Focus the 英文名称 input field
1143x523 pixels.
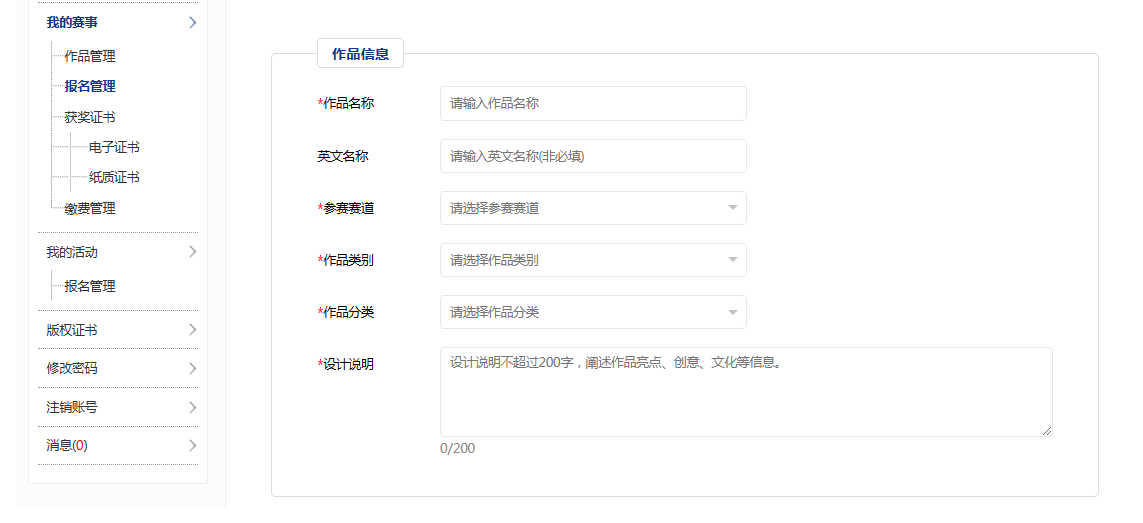coord(593,156)
